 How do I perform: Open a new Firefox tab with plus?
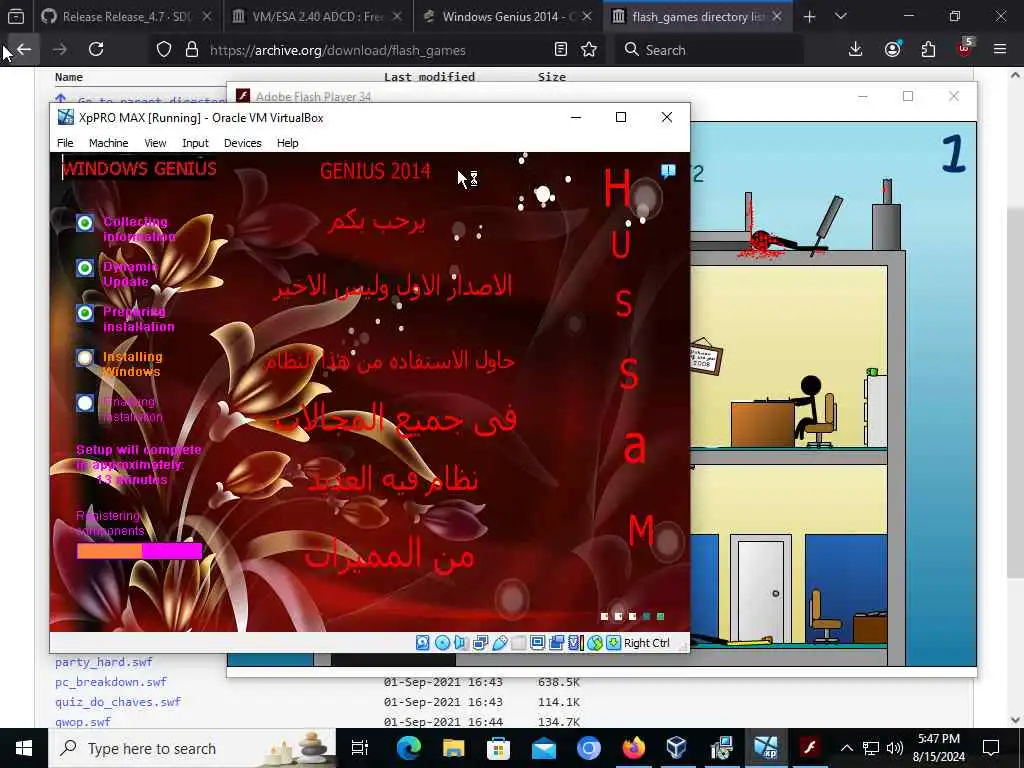point(809,17)
